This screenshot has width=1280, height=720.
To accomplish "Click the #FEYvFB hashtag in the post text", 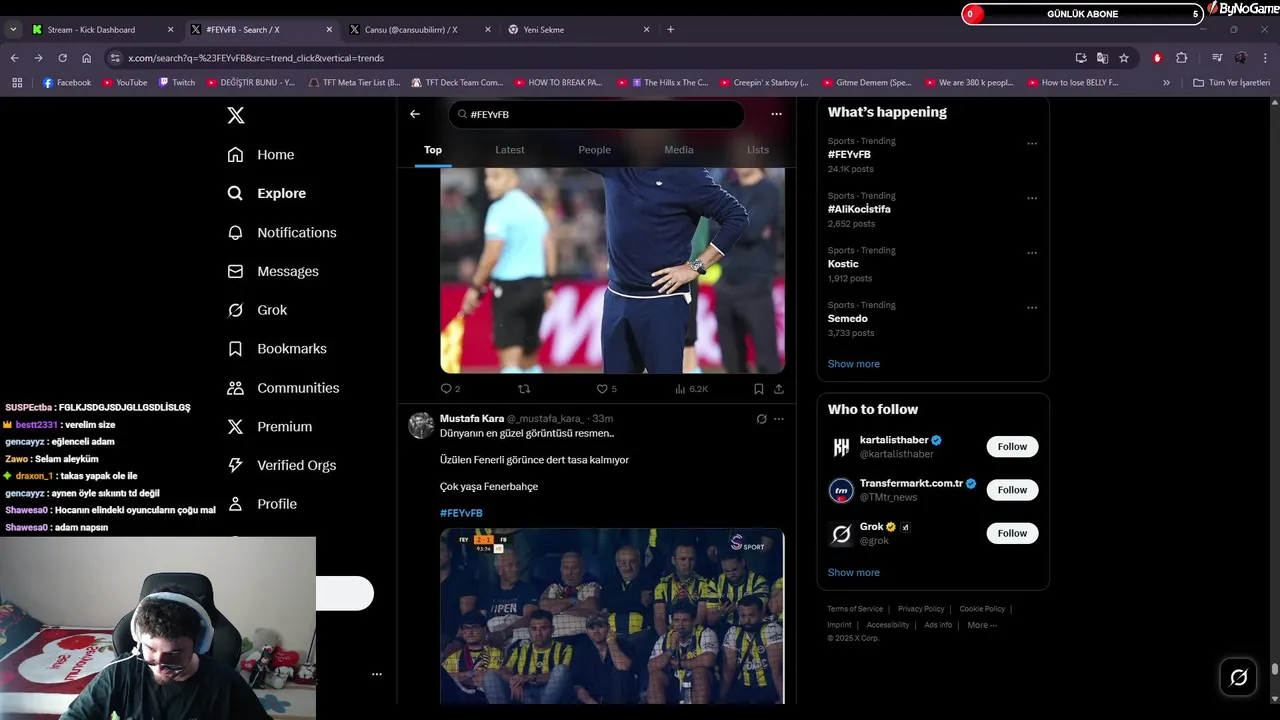I will point(461,513).
